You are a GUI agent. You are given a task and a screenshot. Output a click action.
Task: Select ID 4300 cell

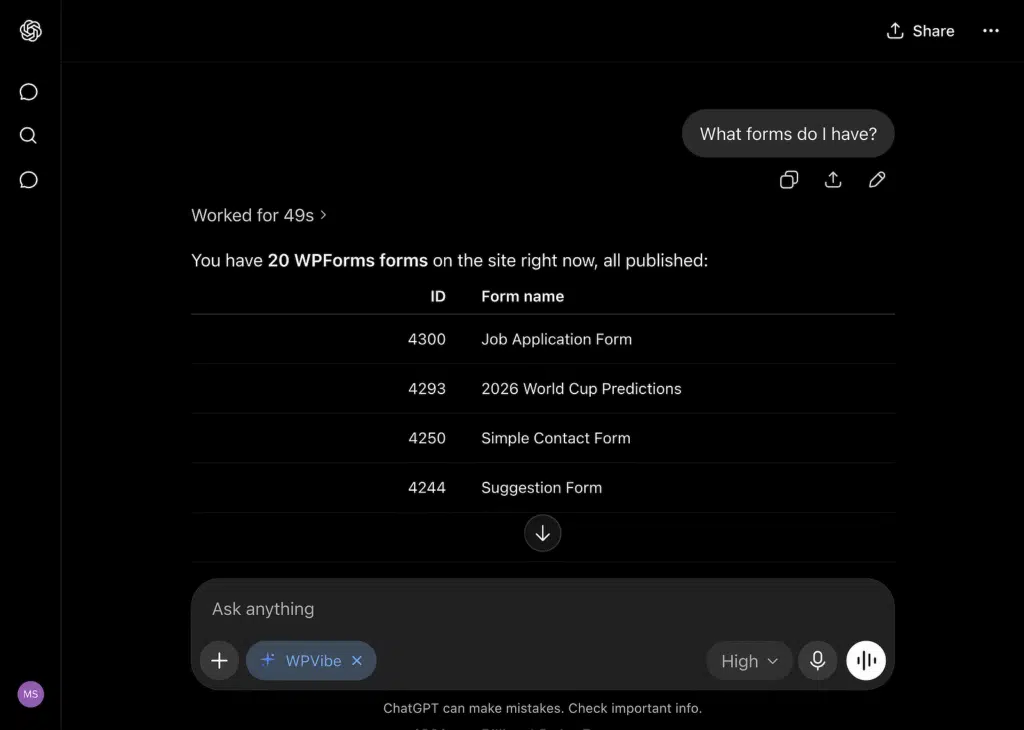(426, 340)
